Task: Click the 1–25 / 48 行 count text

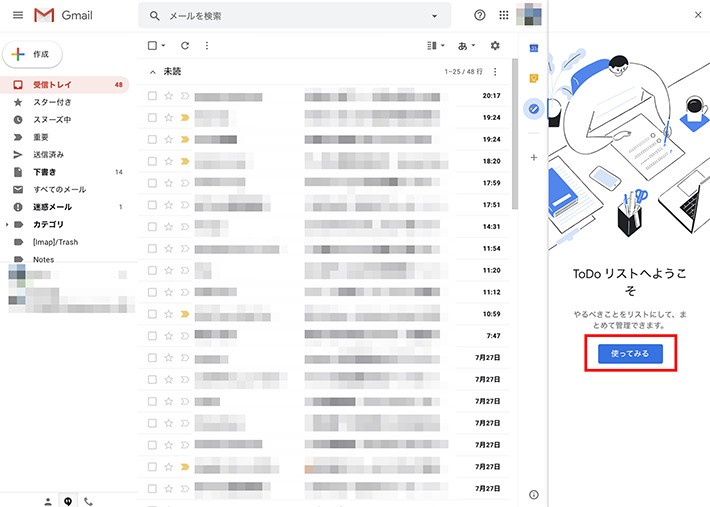Action: point(463,72)
